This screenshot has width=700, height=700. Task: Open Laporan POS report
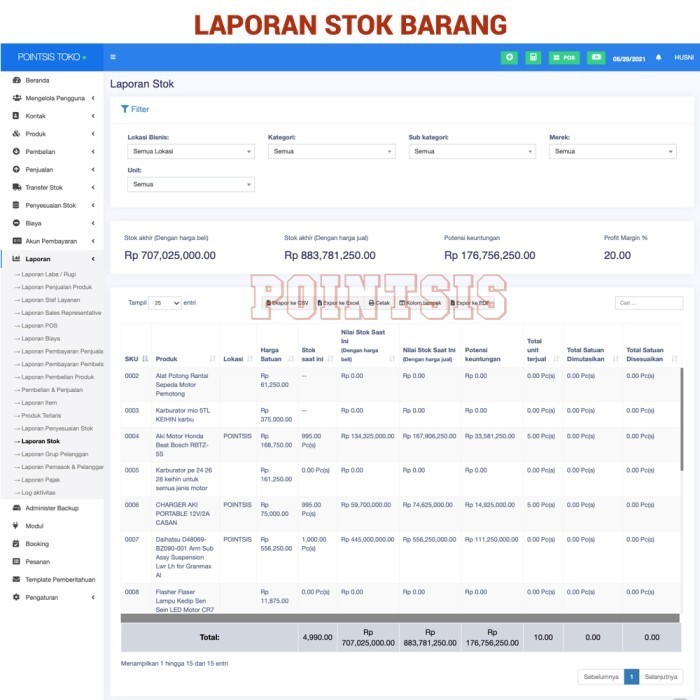(39, 326)
